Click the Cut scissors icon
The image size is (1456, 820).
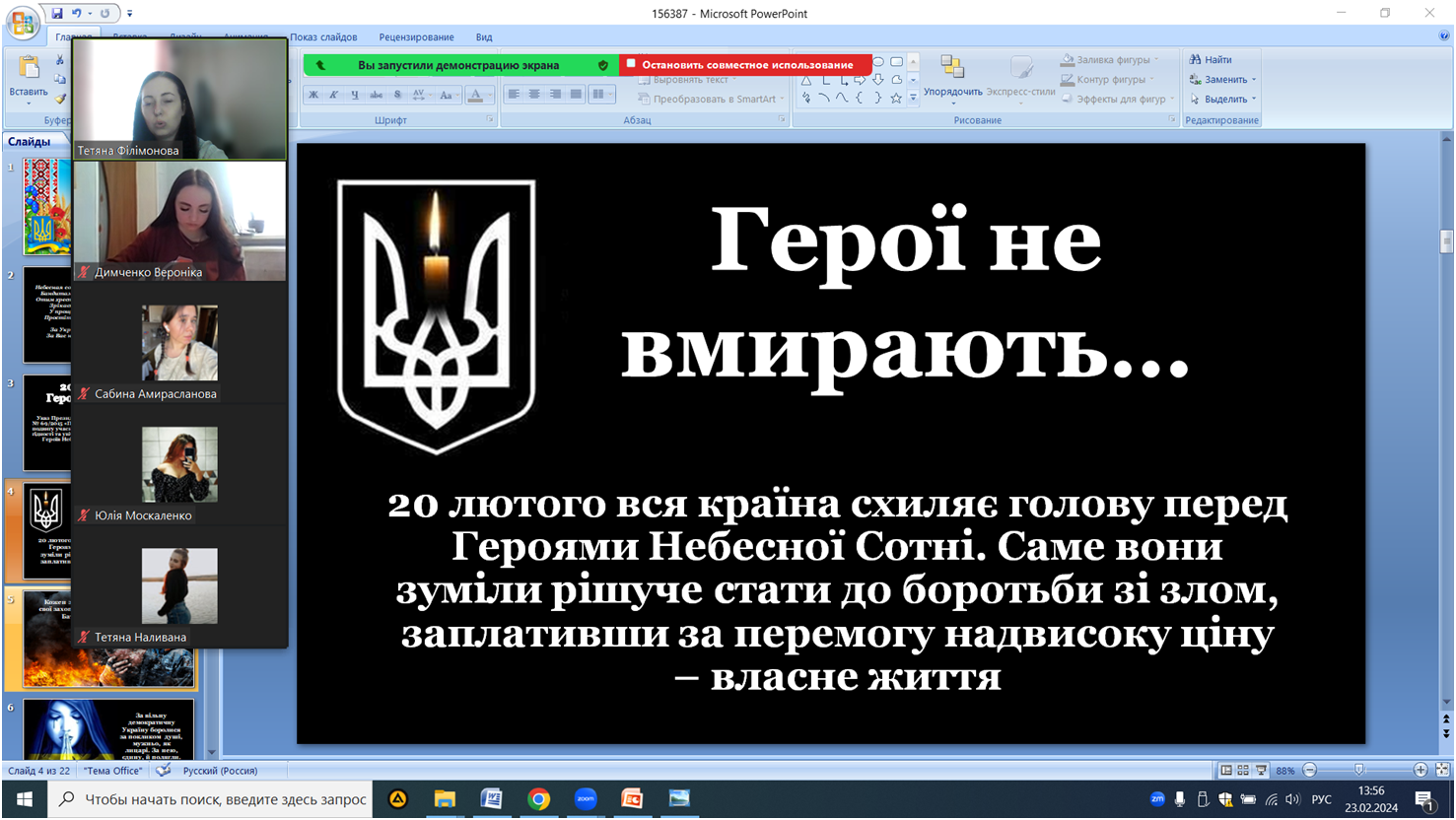[x=60, y=60]
